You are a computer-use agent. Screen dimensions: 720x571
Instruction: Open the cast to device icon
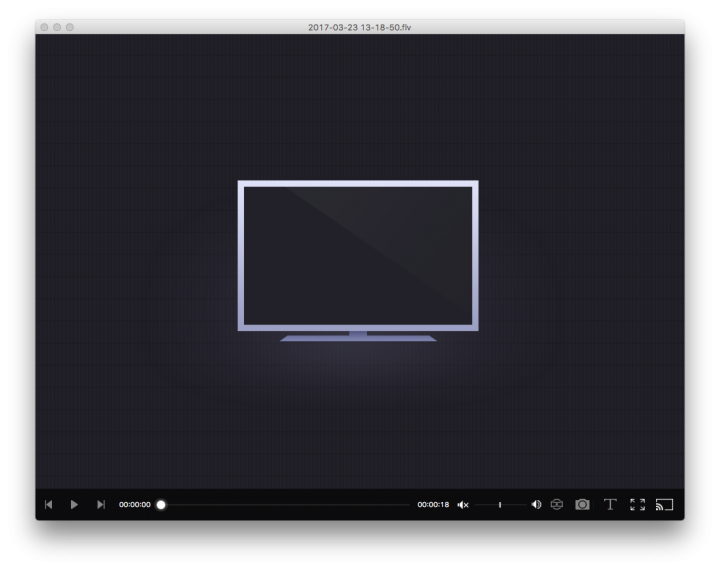point(664,504)
